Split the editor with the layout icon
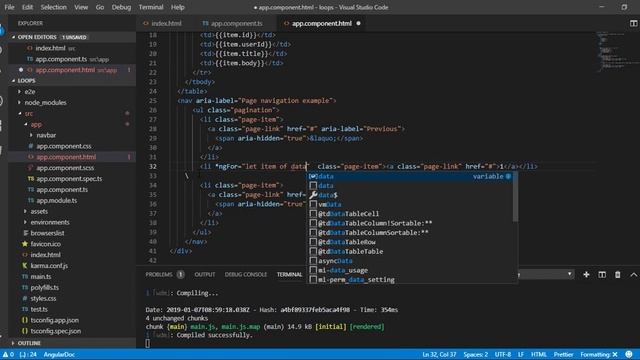 tap(633, 24)
